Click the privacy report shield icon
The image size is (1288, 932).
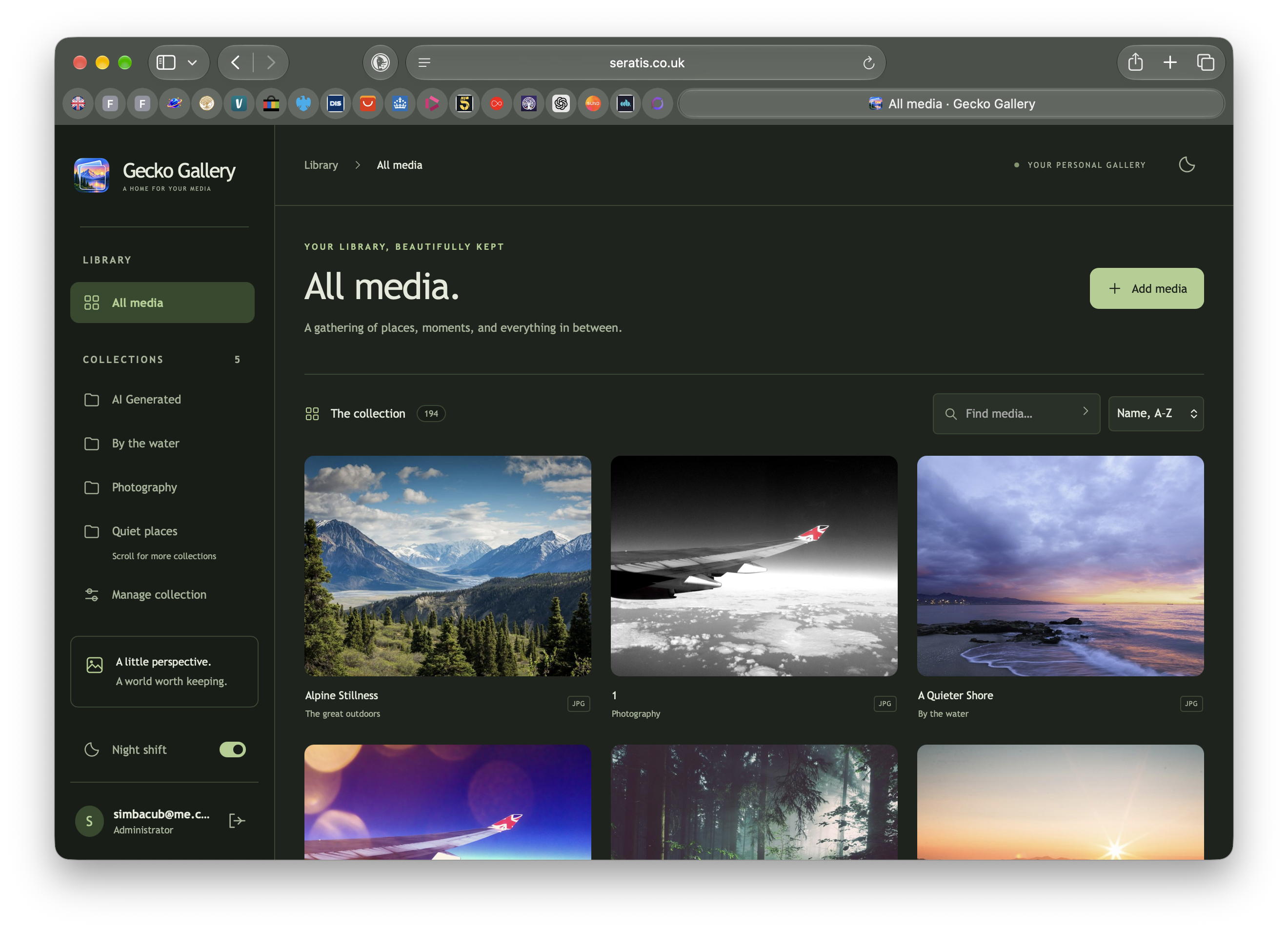coord(381,62)
